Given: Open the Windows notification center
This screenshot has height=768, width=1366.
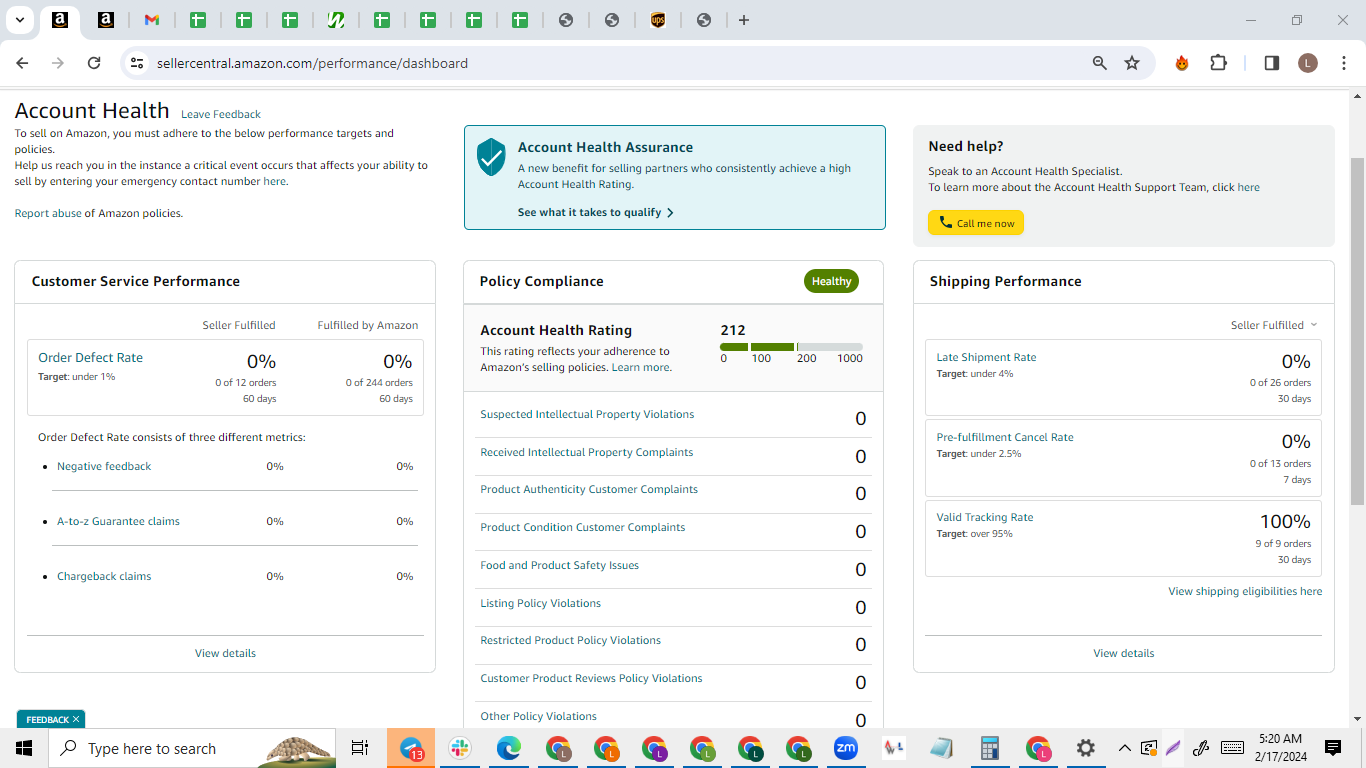Looking at the screenshot, I should (1333, 748).
